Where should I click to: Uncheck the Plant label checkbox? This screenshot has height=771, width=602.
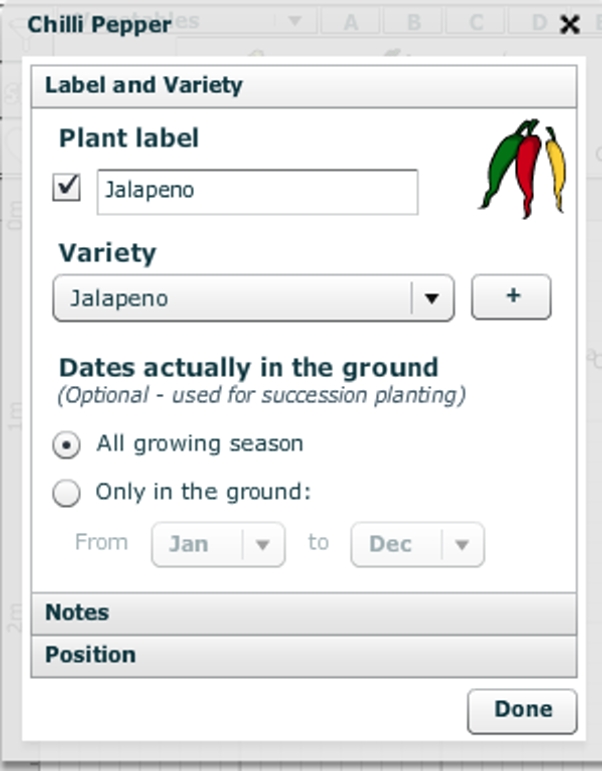67,188
